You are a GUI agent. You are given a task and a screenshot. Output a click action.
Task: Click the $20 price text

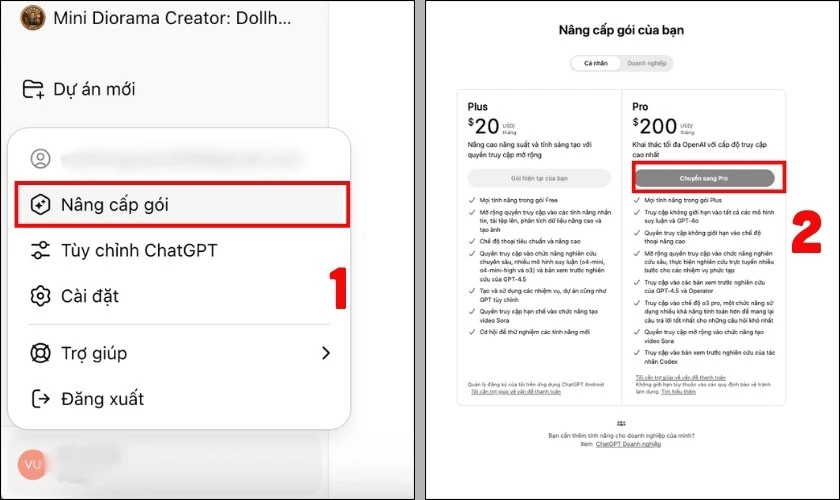tap(484, 126)
